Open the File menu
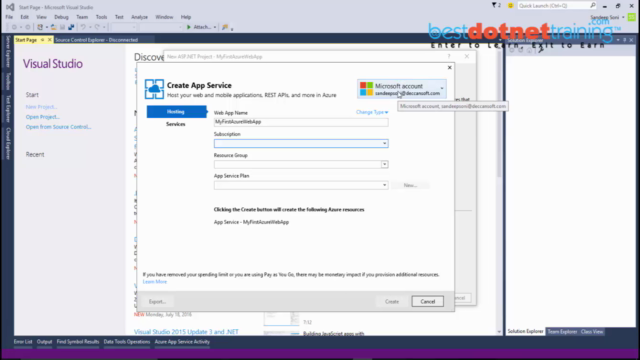640x360 pixels. point(9,17)
